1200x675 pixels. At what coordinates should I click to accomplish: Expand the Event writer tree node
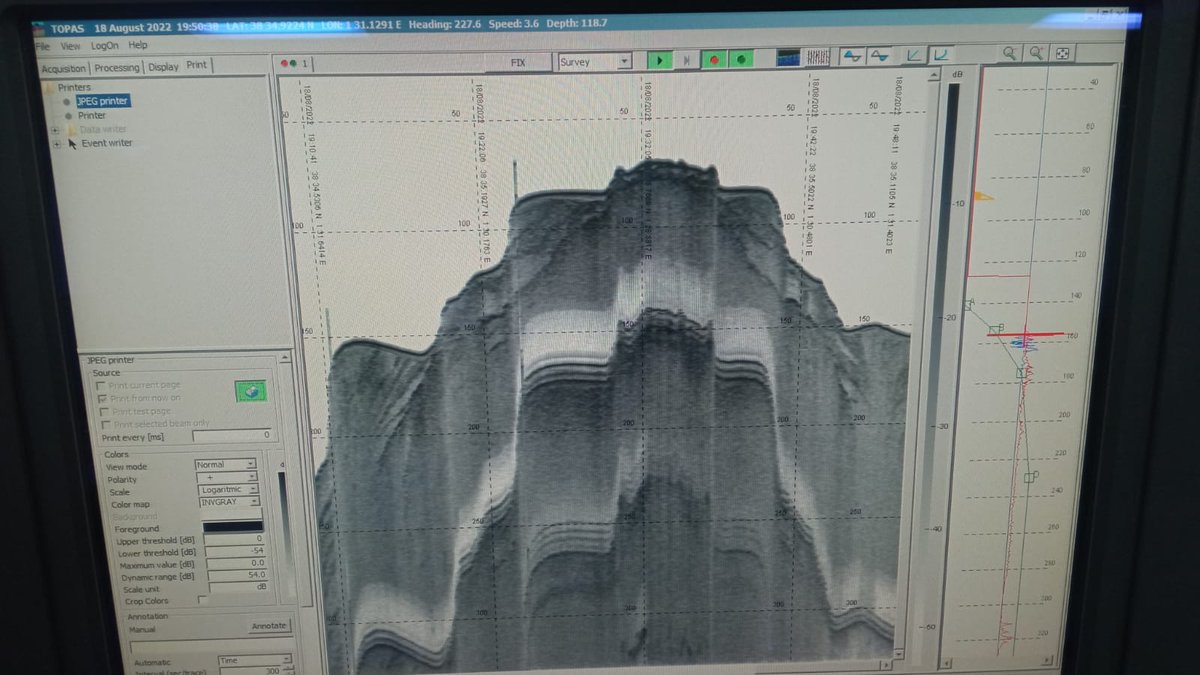point(56,143)
